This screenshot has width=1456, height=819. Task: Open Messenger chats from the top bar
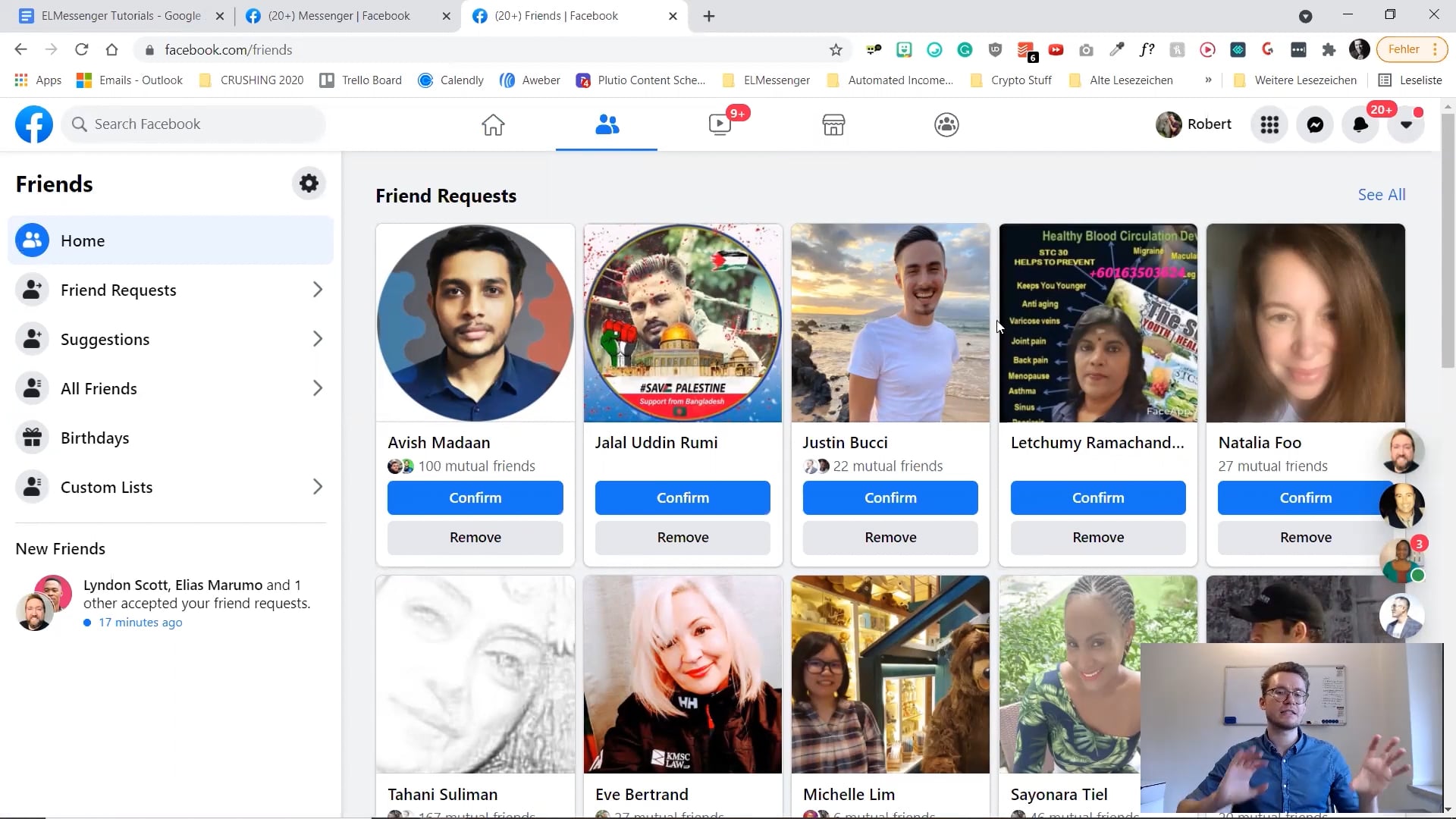click(1315, 124)
